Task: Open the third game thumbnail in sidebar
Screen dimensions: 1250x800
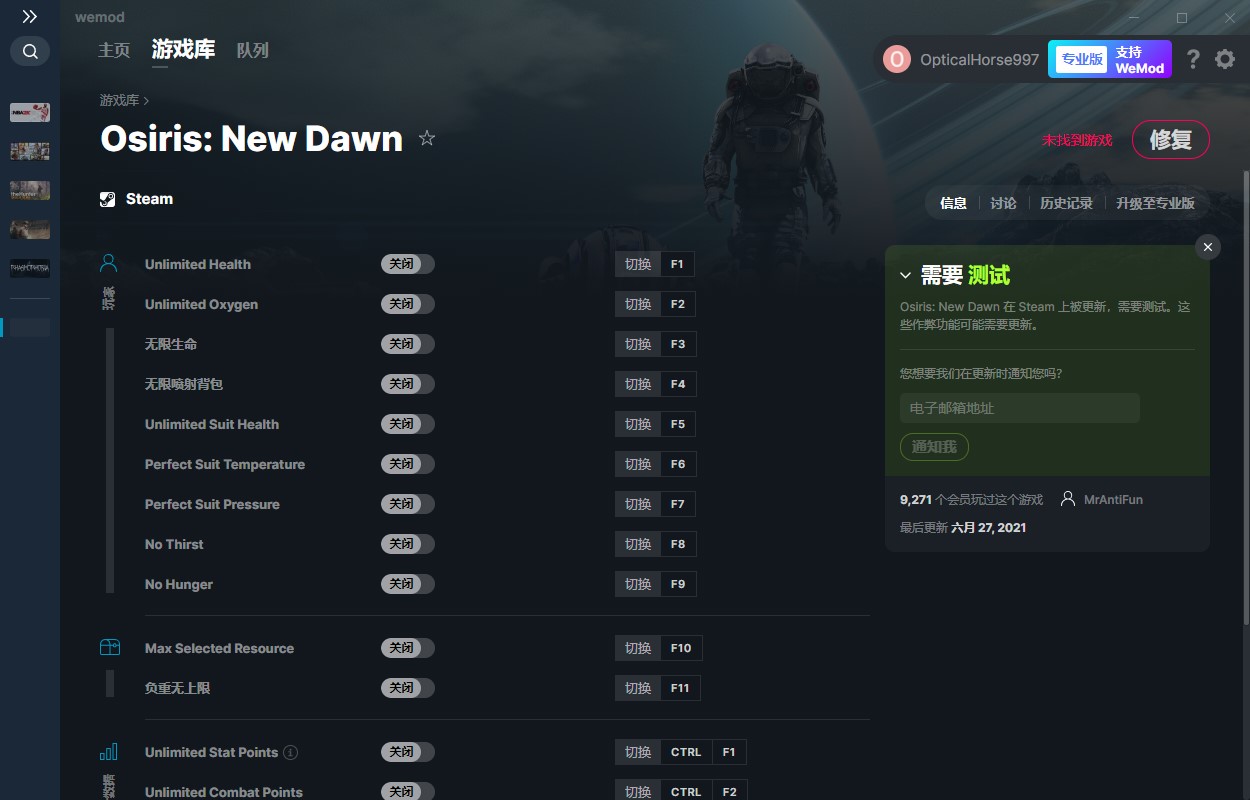Action: (x=30, y=190)
